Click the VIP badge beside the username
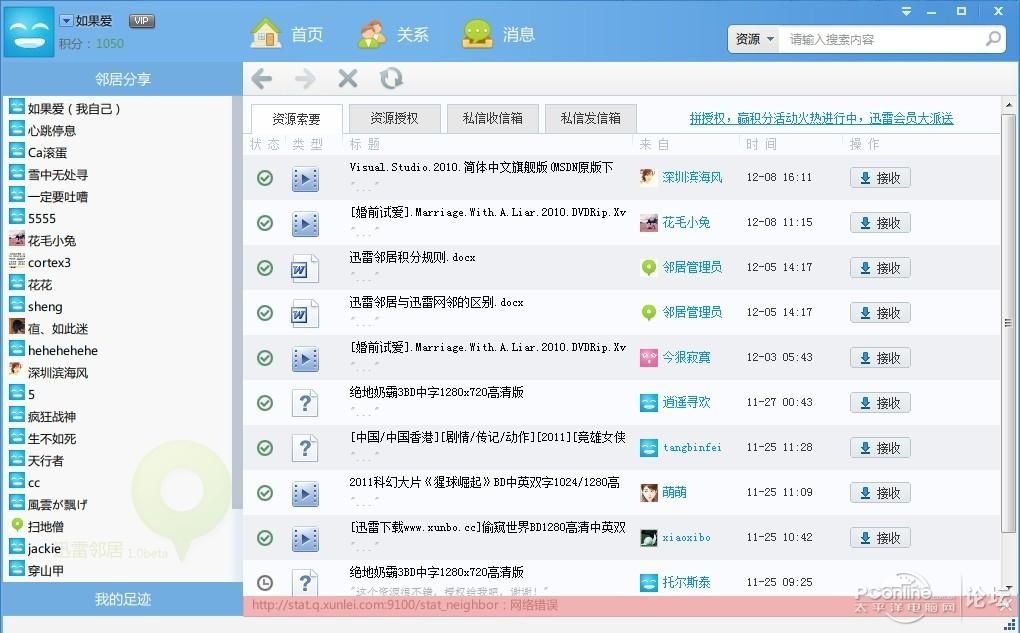Screen dimensions: 1020x633 pos(142,21)
